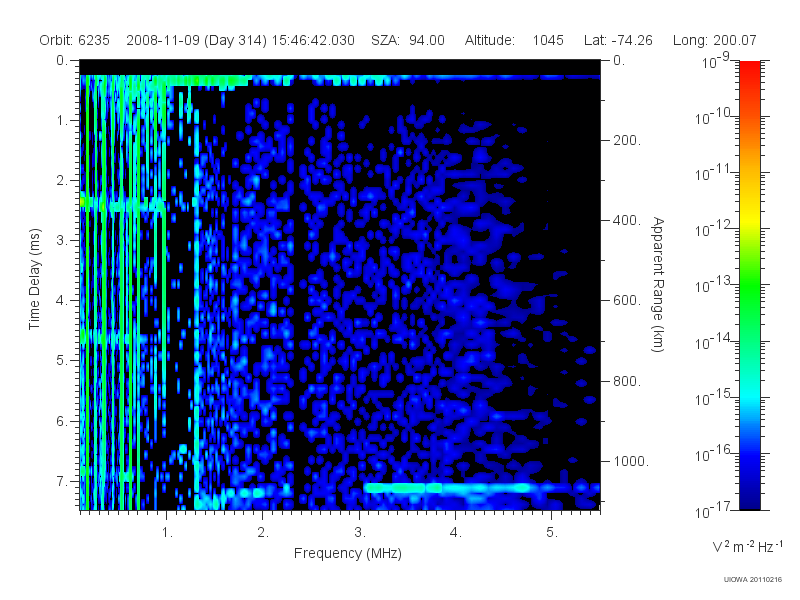Click the 'UIOWA 20110216' footer text
The height and width of the screenshot is (600, 800).
click(753, 580)
